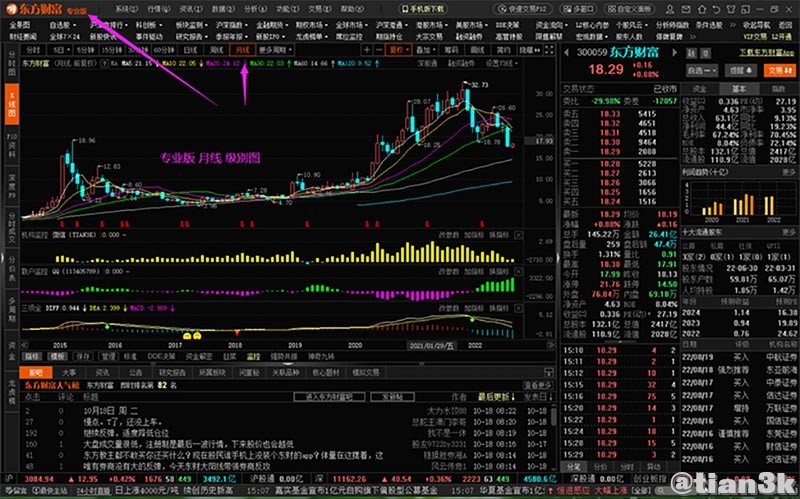Screen dimensions: 800x499
Task: Open the 多周期 sidebar item
Action: click(12, 310)
